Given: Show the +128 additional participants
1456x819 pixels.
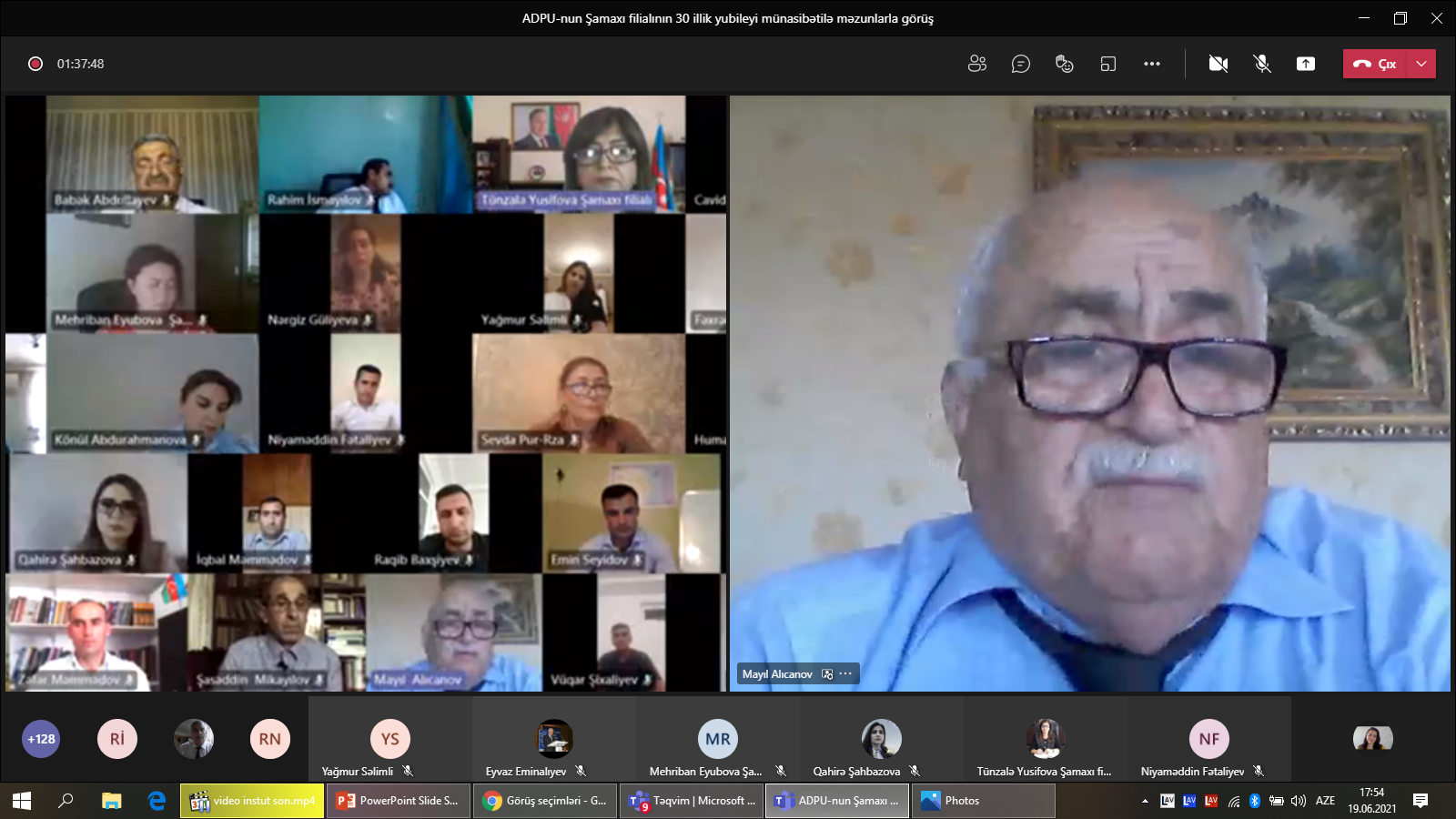Looking at the screenshot, I should pos(41,739).
